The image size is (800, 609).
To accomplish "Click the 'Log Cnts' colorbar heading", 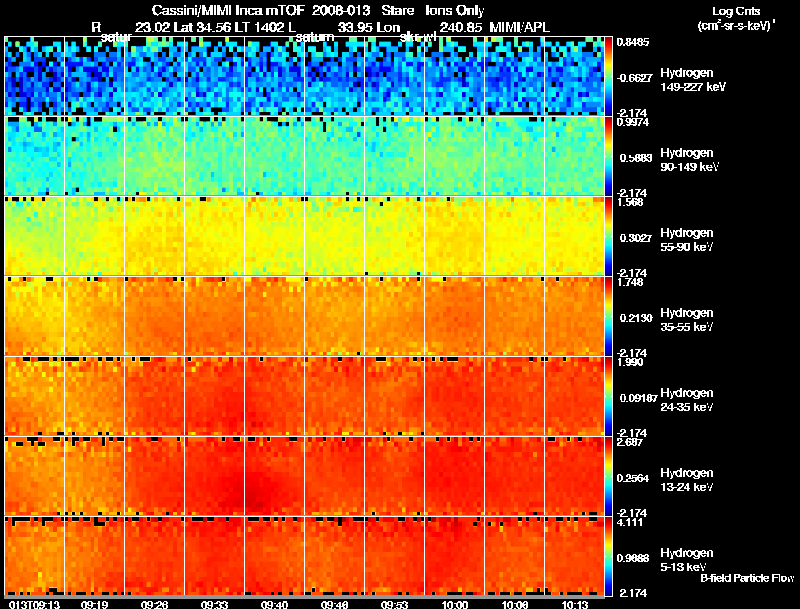I will click(x=736, y=11).
